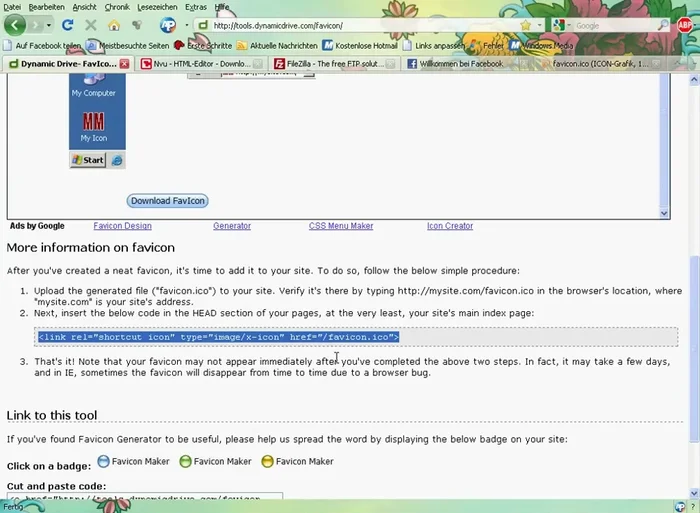This screenshot has height=513, width=700.
Task: Click the Adblock Plus ABP icon
Action: point(684,25)
